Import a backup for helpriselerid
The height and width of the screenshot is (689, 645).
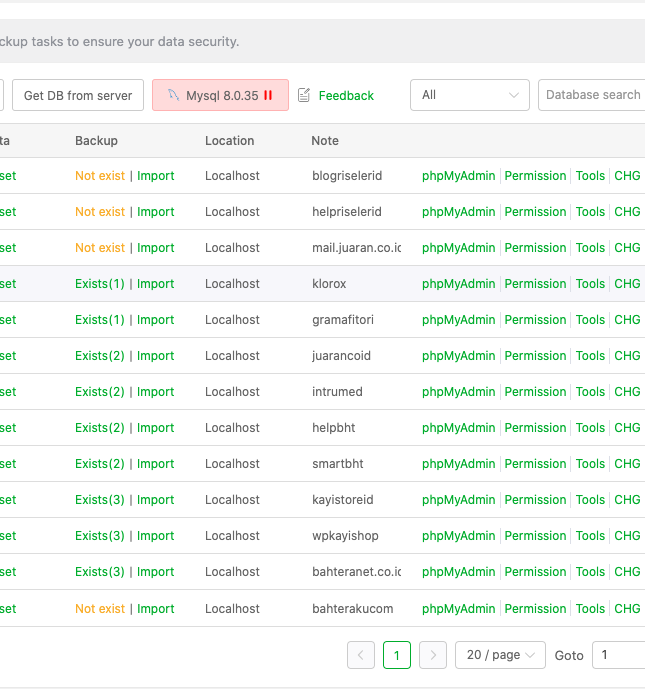tap(156, 212)
